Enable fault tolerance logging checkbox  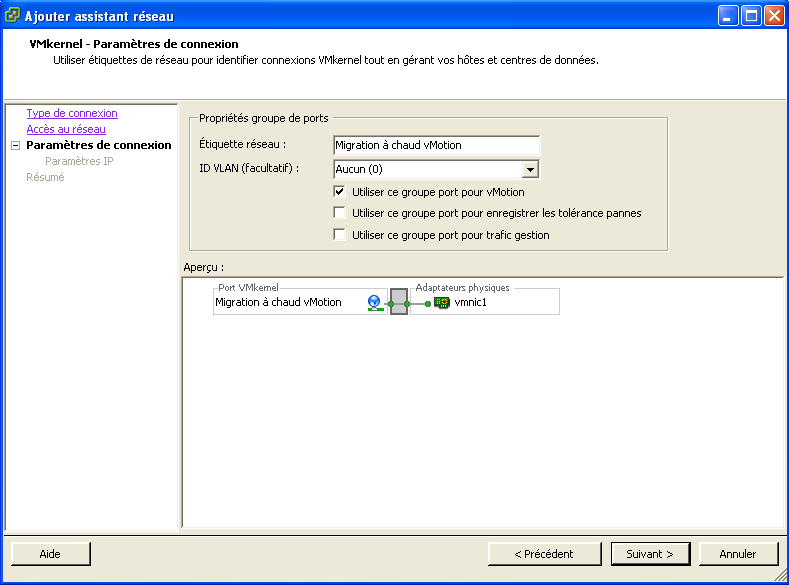pyautogui.click(x=340, y=213)
